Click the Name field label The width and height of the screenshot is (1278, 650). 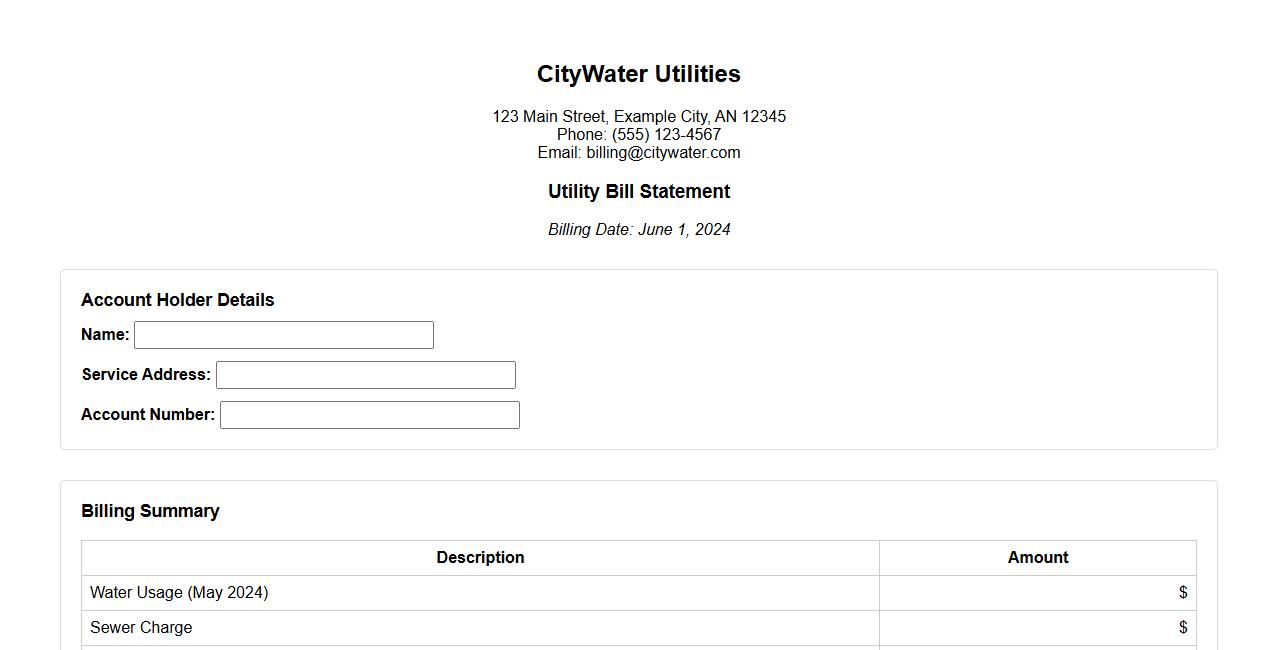click(105, 335)
